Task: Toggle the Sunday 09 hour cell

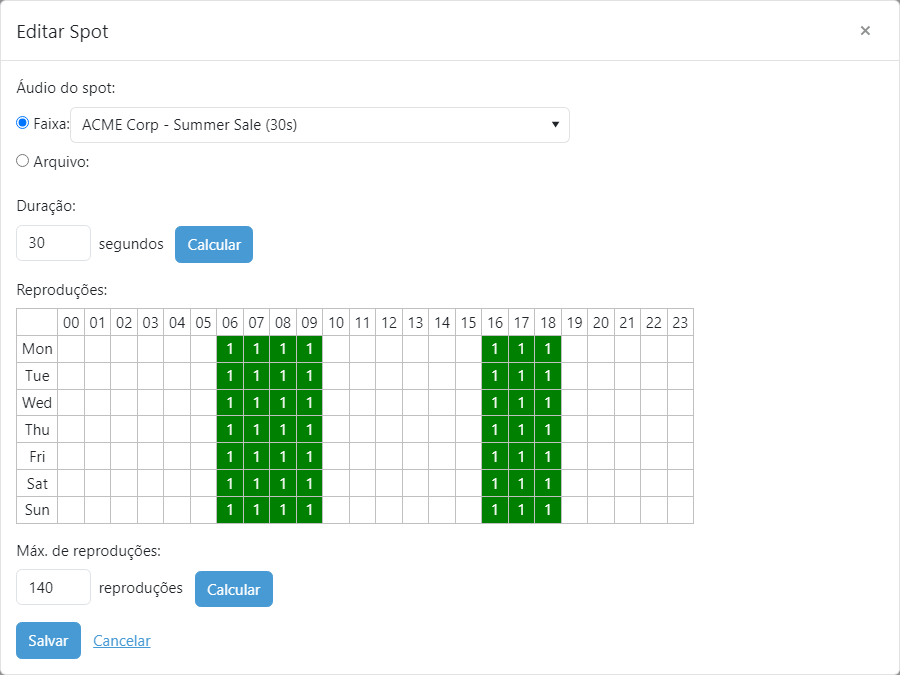Action: pyautogui.click(x=309, y=510)
